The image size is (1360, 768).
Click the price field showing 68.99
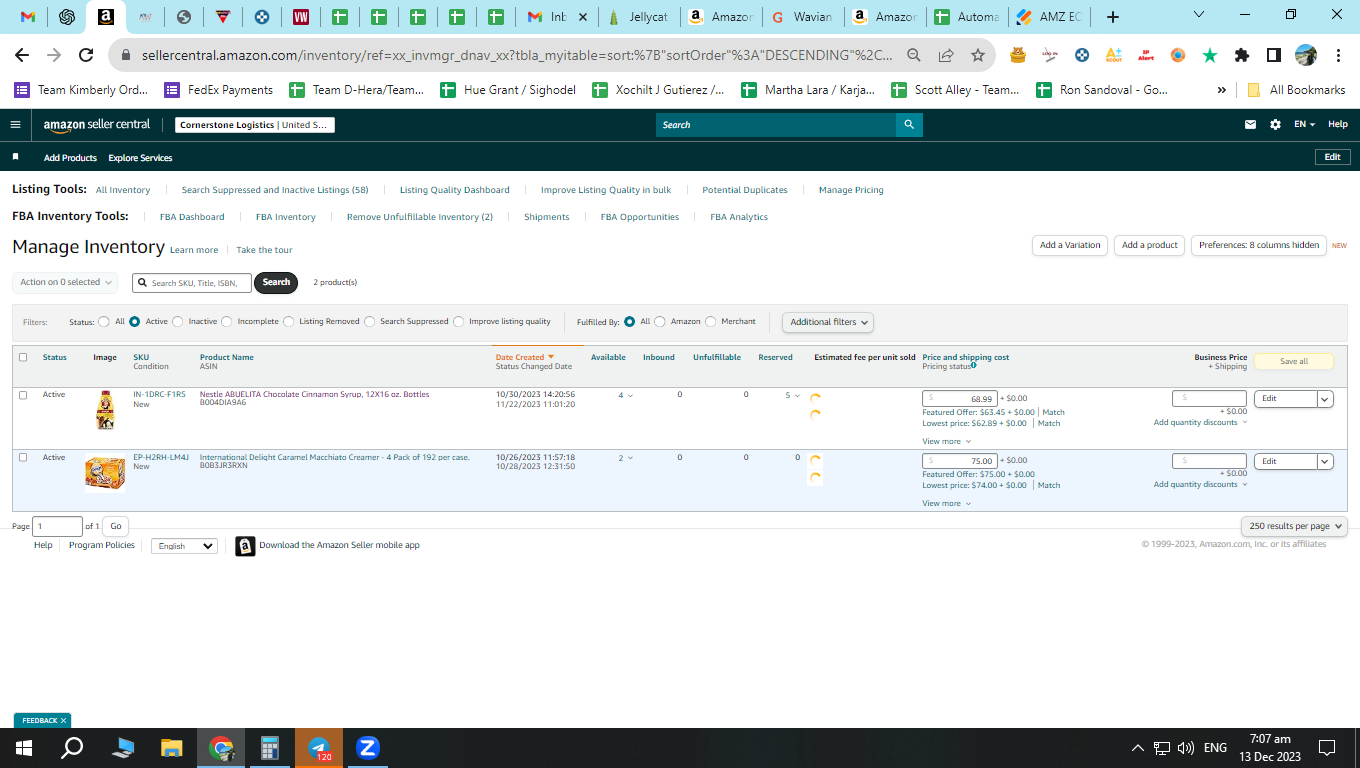coord(959,399)
